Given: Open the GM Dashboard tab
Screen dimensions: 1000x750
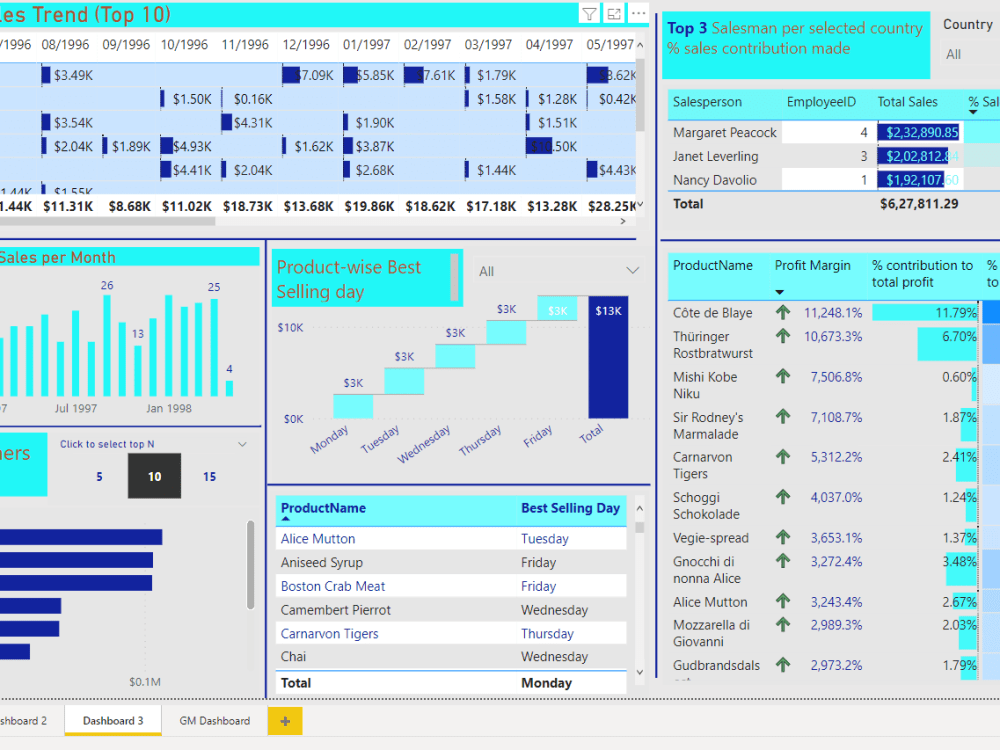Looking at the screenshot, I should click(x=214, y=721).
